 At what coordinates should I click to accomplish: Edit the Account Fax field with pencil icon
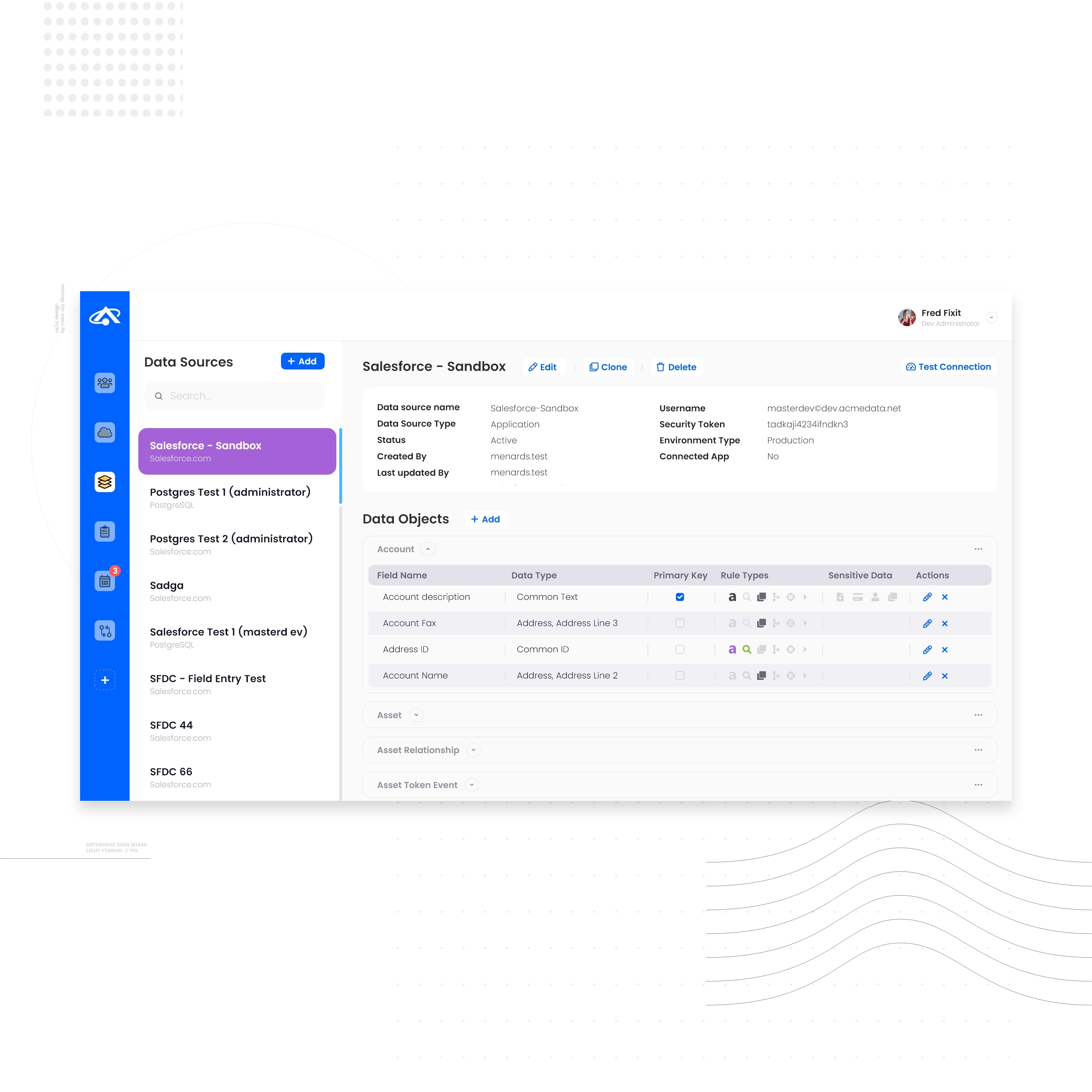927,624
